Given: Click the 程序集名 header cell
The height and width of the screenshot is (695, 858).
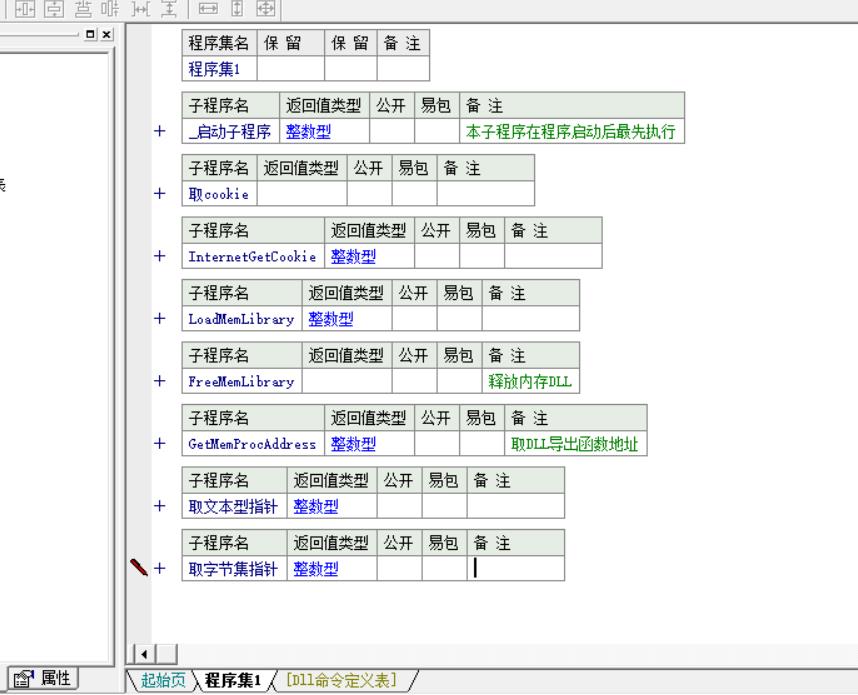Looking at the screenshot, I should coord(219,43).
